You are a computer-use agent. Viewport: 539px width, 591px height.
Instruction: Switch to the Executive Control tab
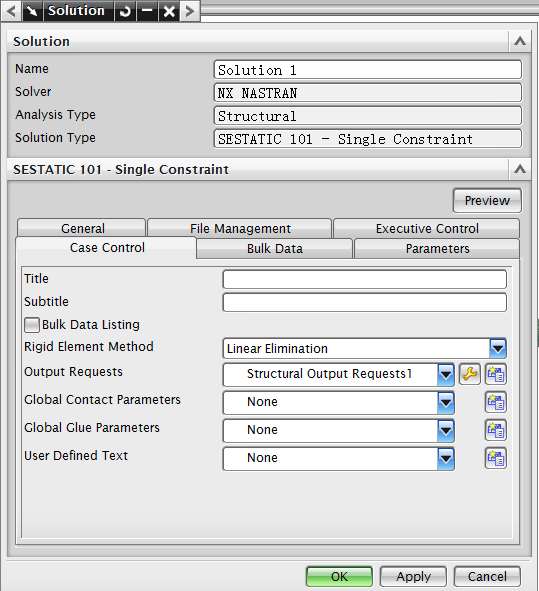(x=427, y=228)
